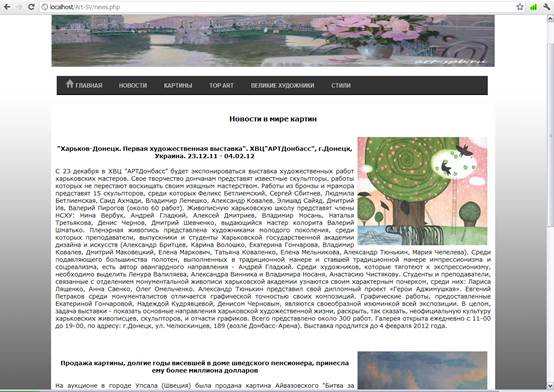This screenshot has width=554, height=392.
Task: Click the localhost address bar field
Action: (x=277, y=7)
